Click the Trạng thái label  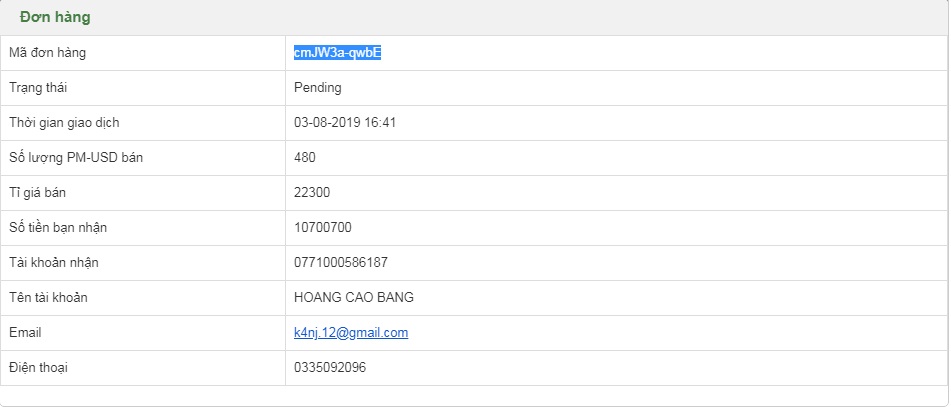(x=38, y=88)
